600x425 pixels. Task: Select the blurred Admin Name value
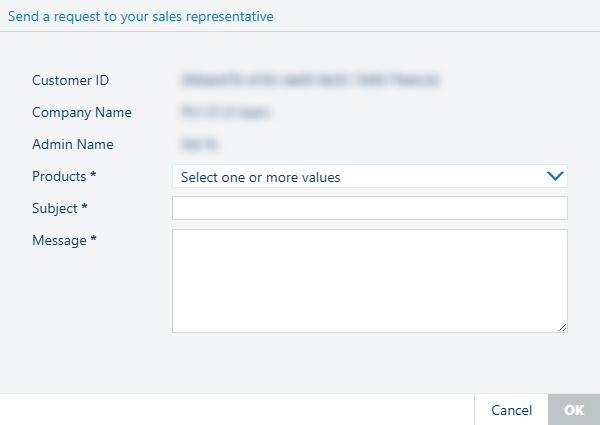coord(203,144)
